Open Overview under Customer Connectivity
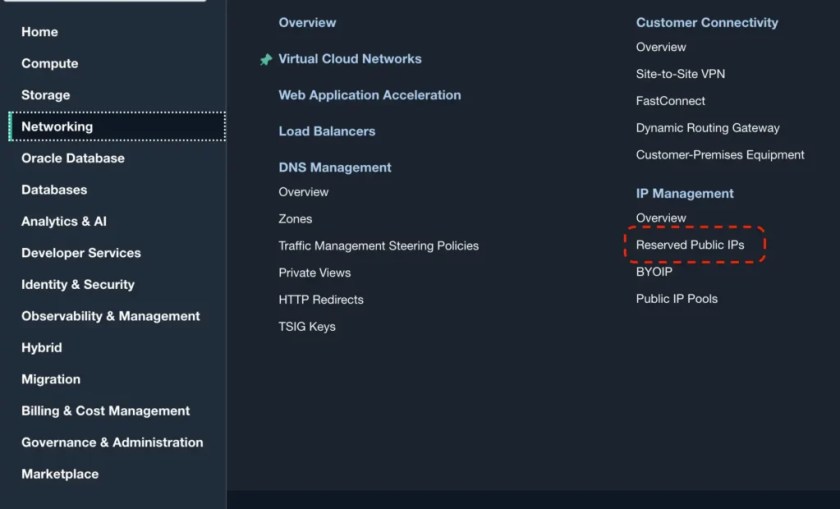 661,47
